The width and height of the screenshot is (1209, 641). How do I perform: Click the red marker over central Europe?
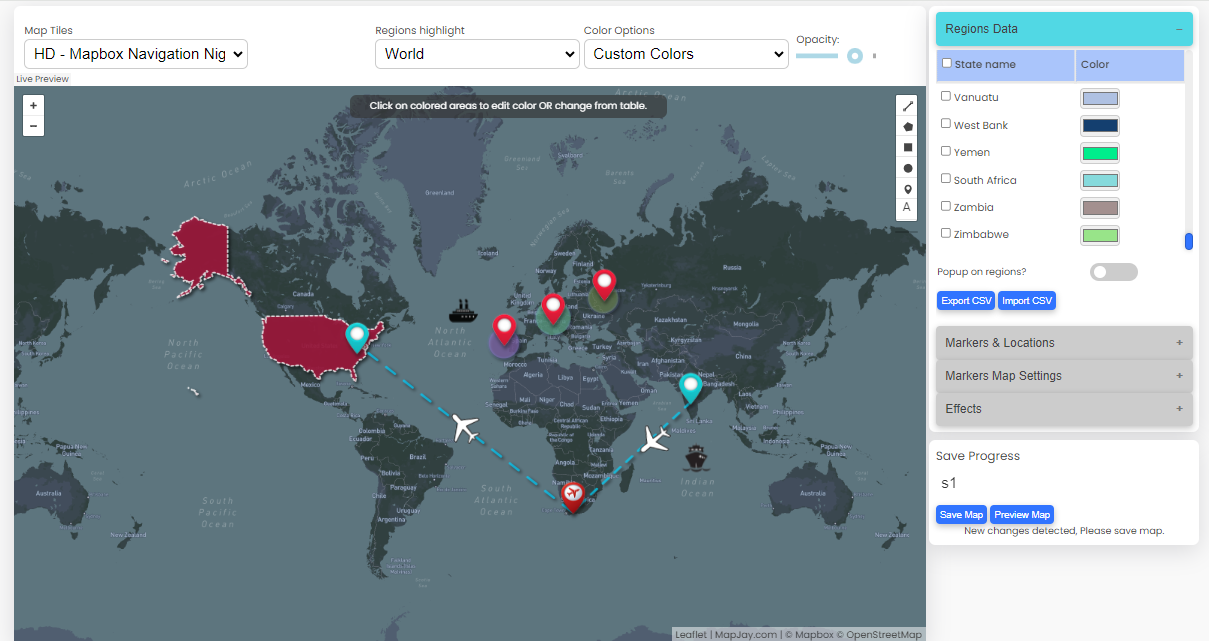[553, 309]
